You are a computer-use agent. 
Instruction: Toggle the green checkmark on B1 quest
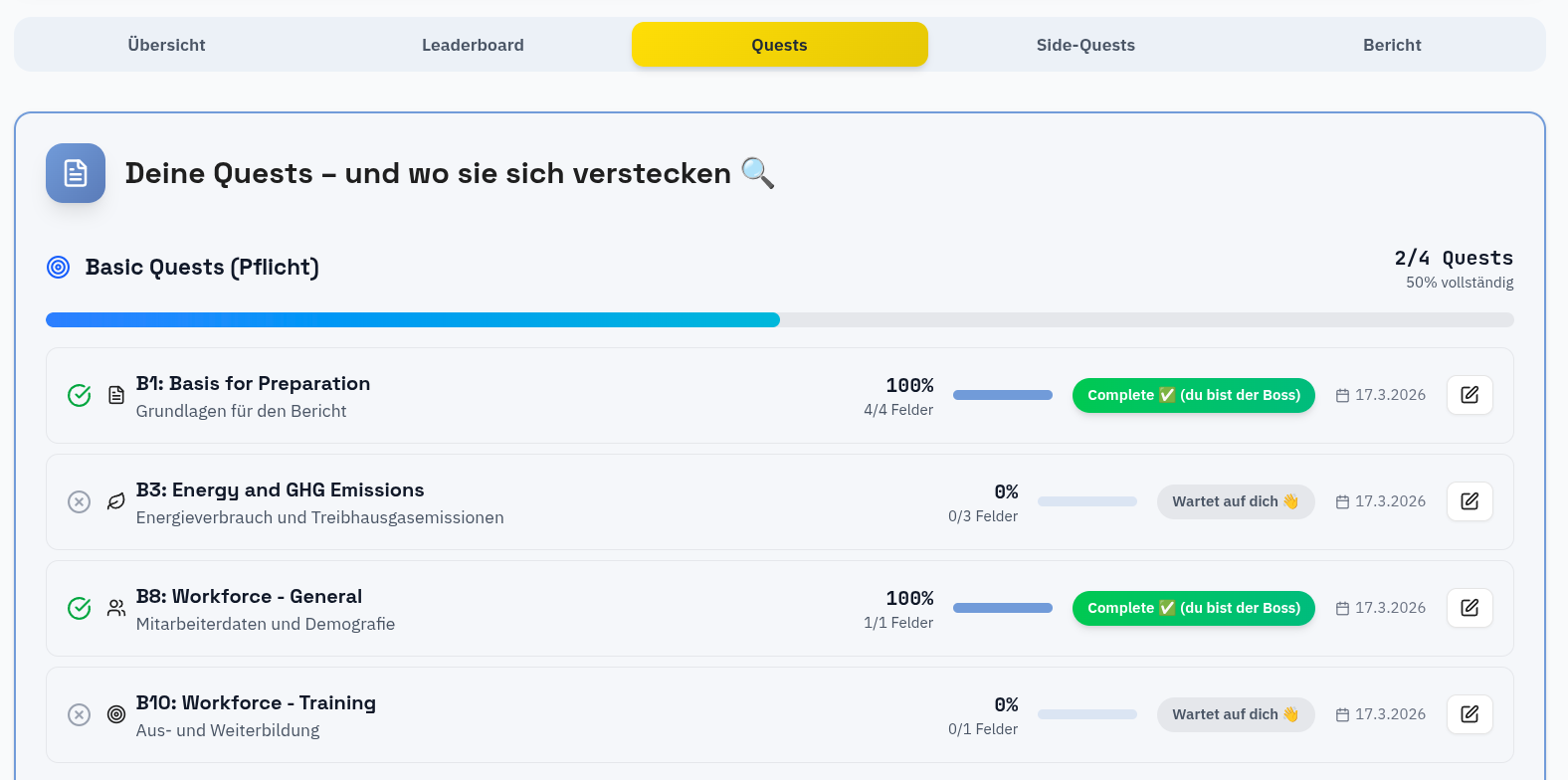[x=79, y=395]
